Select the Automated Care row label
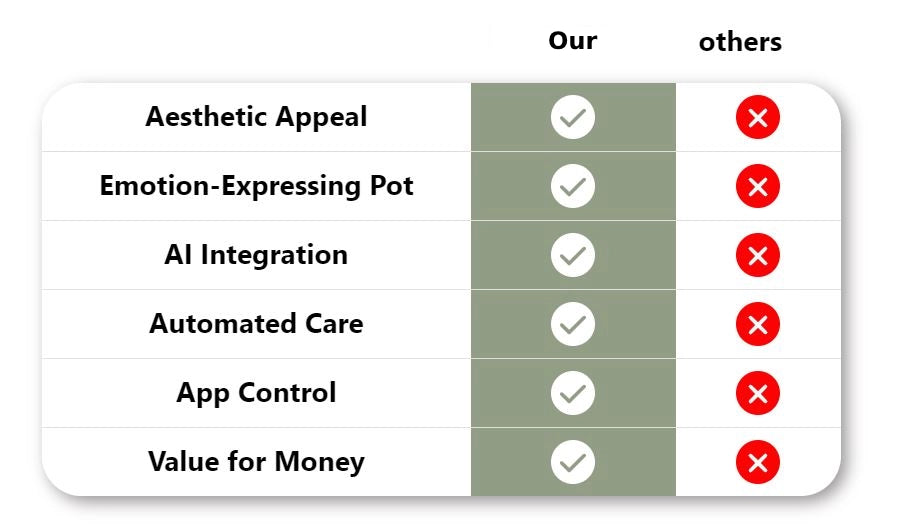Viewport: 902px width, 531px height. point(256,324)
